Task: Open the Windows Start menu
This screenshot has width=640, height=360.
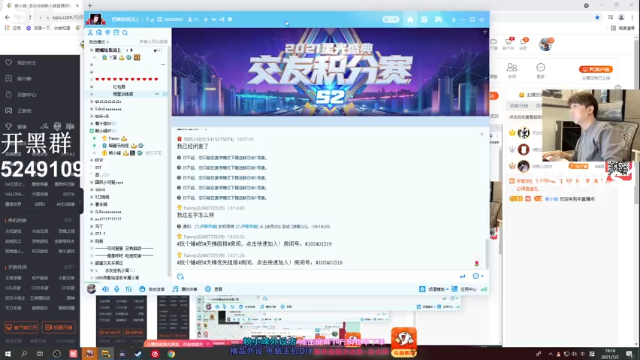Action: 8,353
